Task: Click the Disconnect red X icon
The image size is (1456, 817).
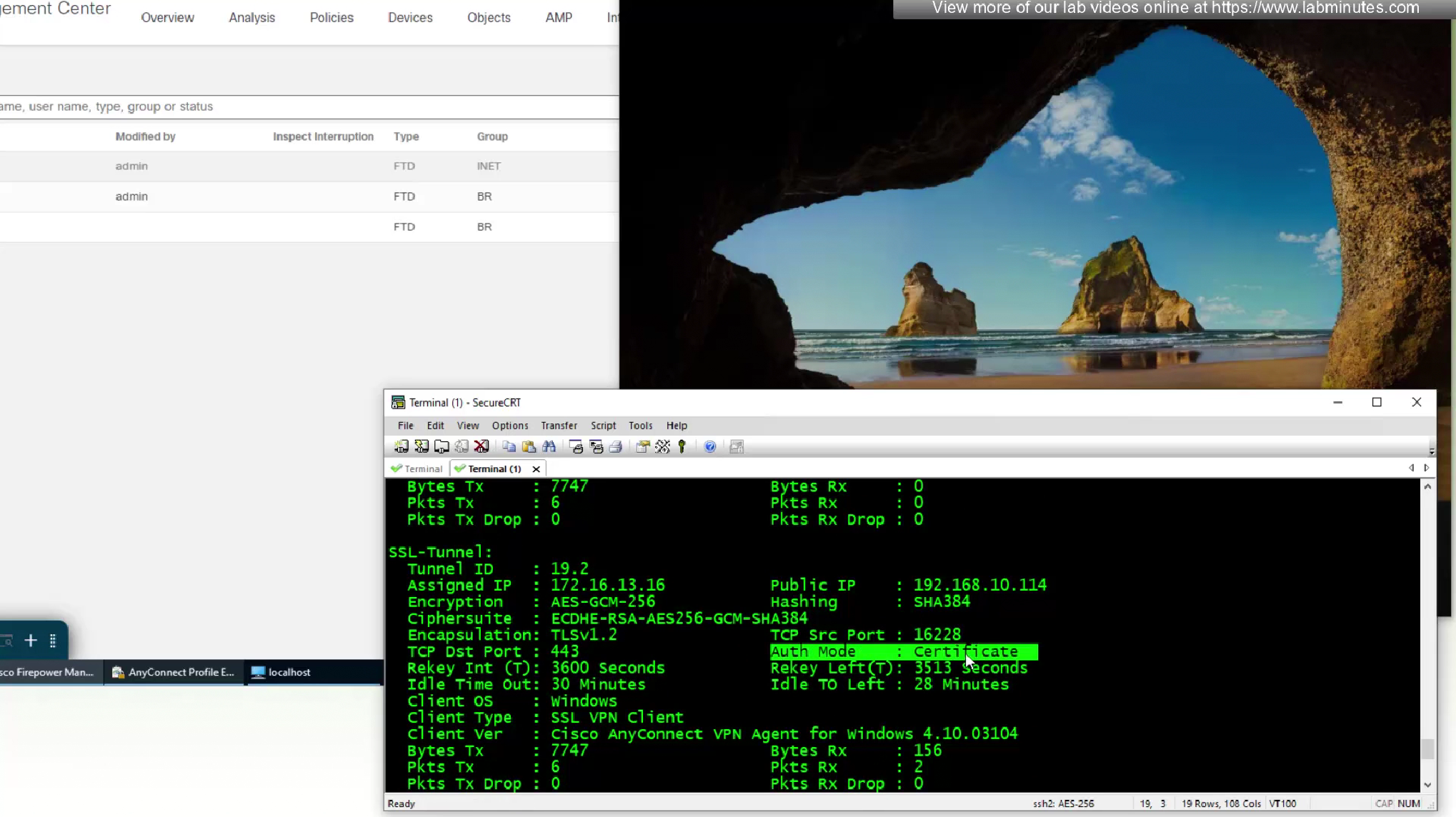Action: click(482, 447)
